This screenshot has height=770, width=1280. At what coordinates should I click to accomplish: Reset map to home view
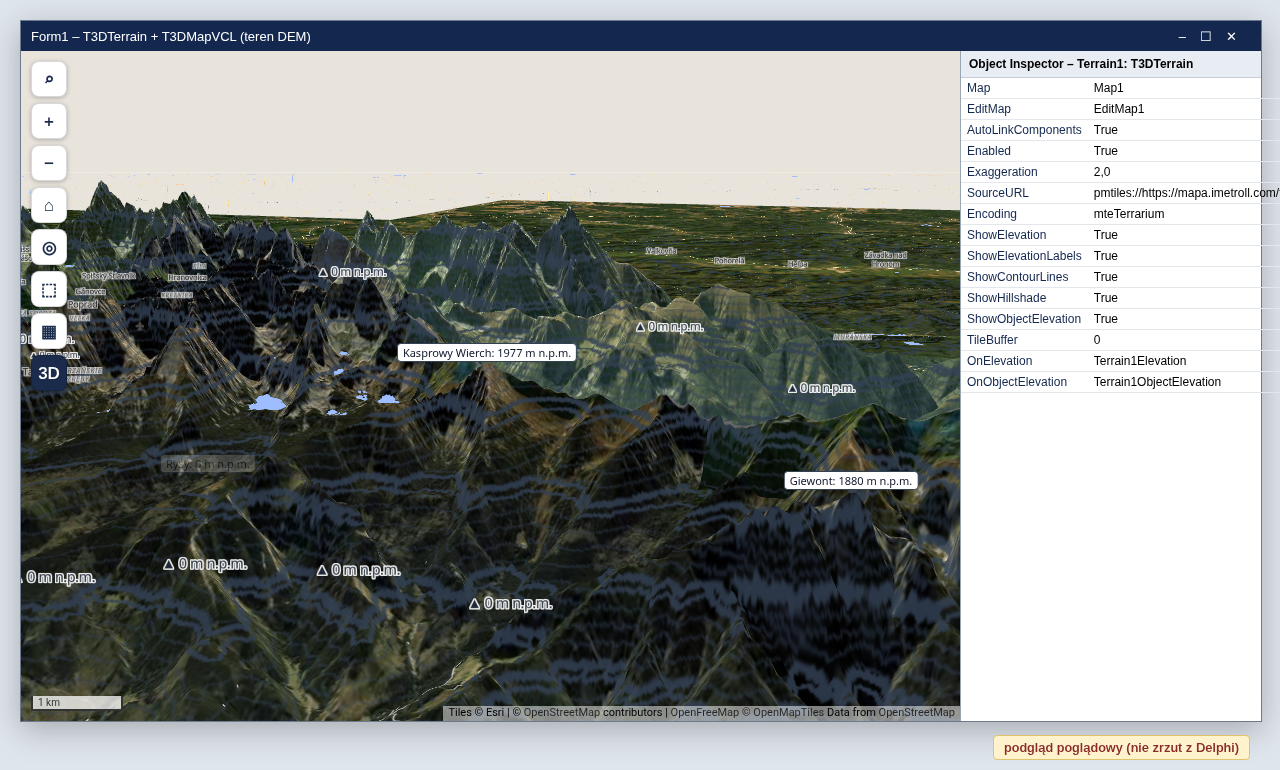pos(49,205)
